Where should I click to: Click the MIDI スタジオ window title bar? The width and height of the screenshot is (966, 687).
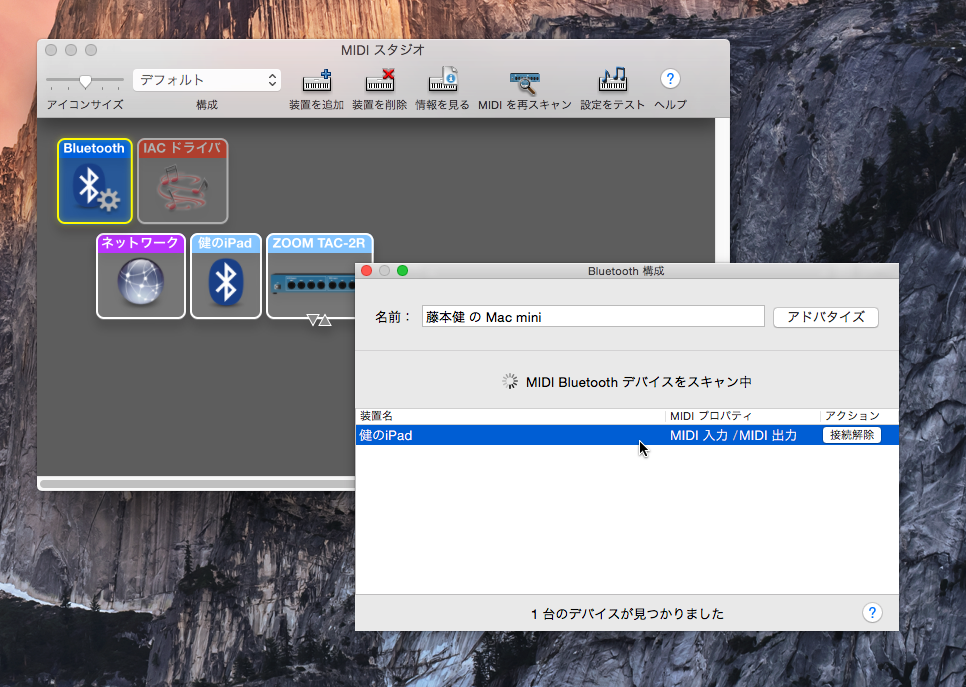[383, 50]
